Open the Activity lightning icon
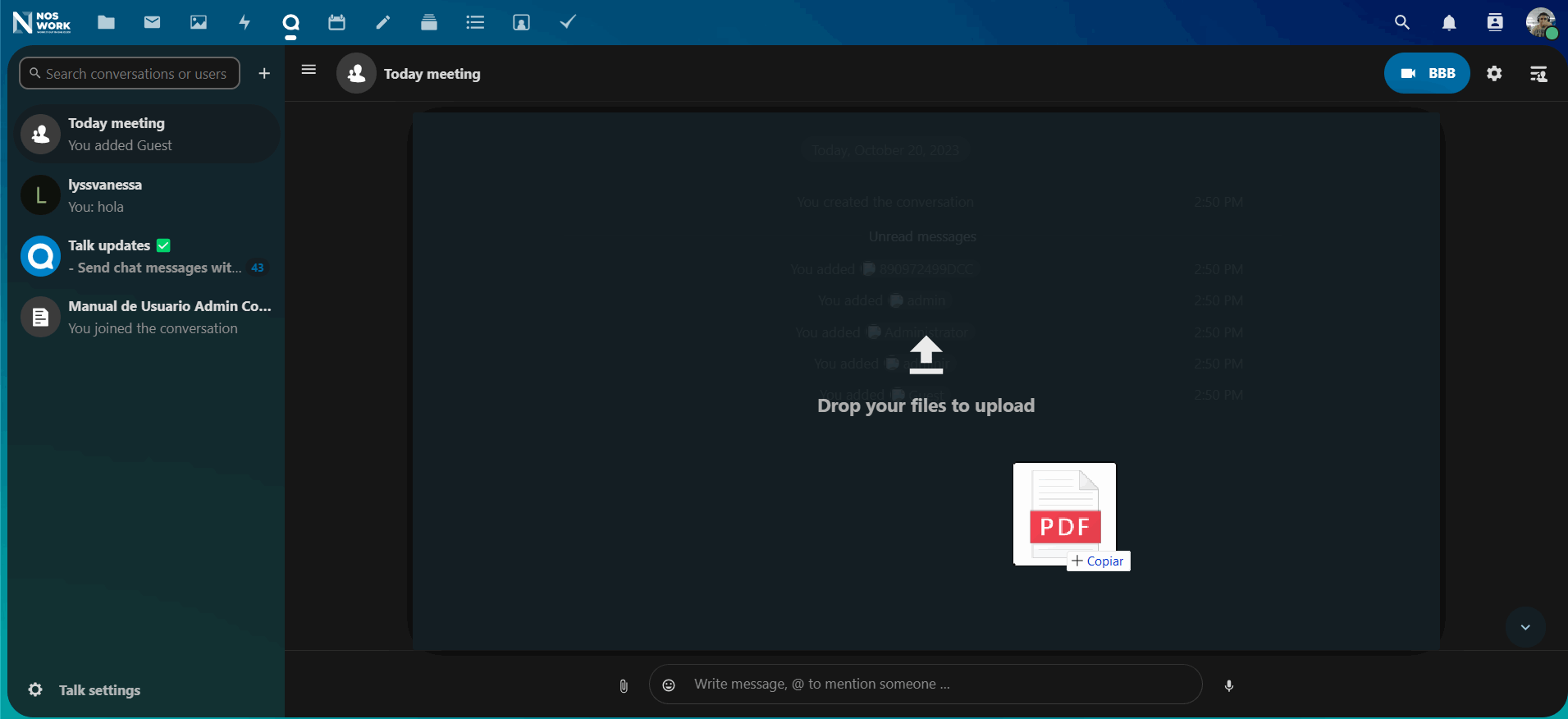1568x719 pixels. click(x=245, y=22)
